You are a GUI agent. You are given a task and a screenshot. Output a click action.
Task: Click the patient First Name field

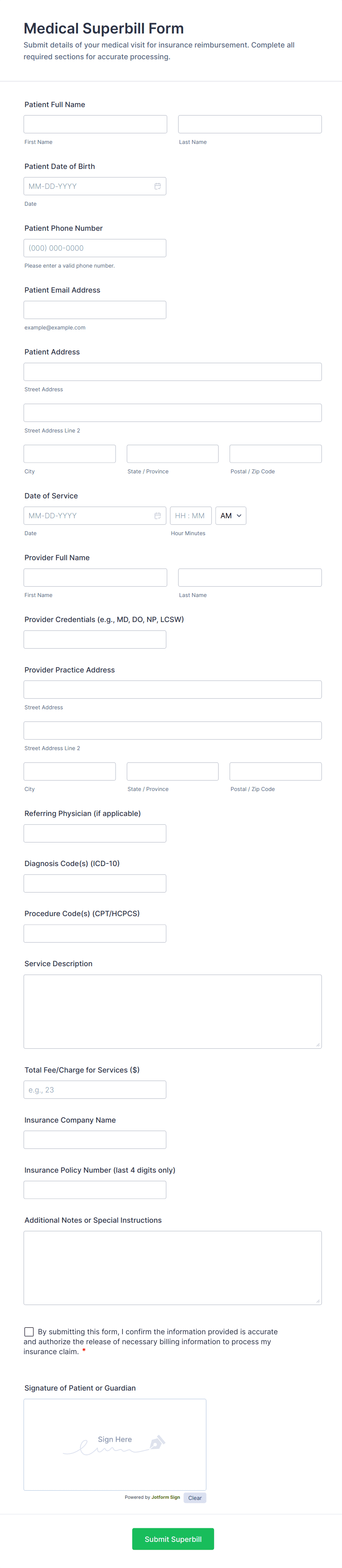(95, 124)
